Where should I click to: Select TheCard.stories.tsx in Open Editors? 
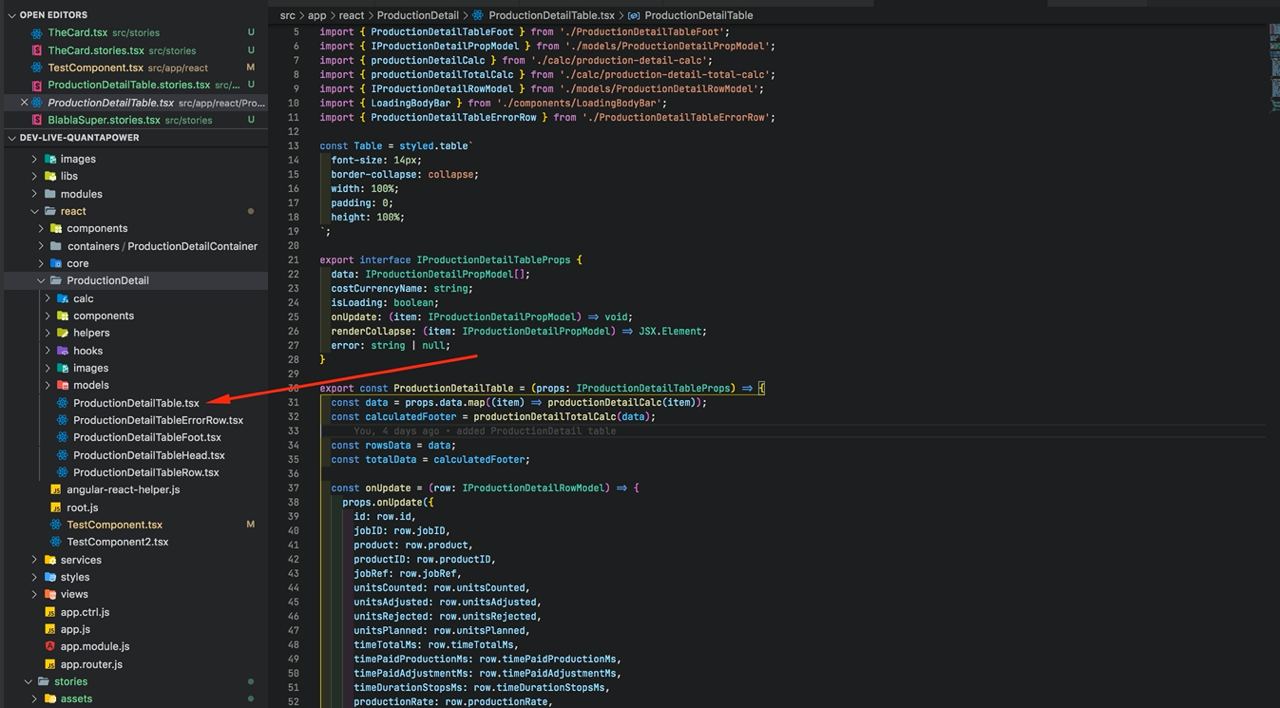96,50
